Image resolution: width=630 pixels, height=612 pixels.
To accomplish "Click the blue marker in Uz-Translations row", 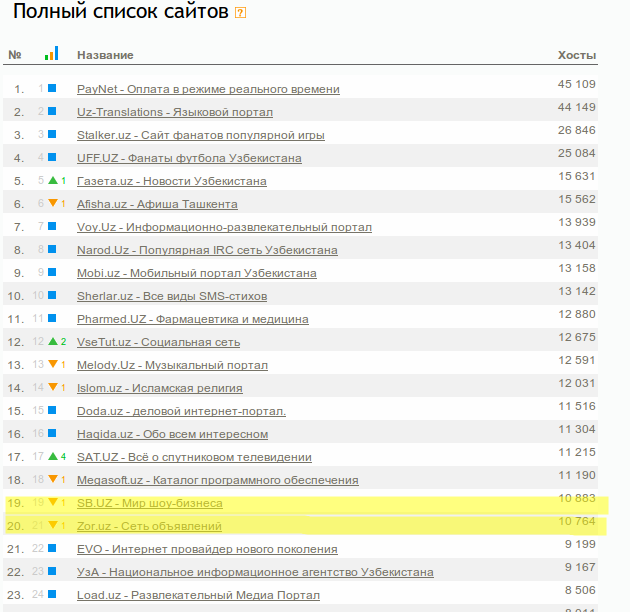I will 52,111.
